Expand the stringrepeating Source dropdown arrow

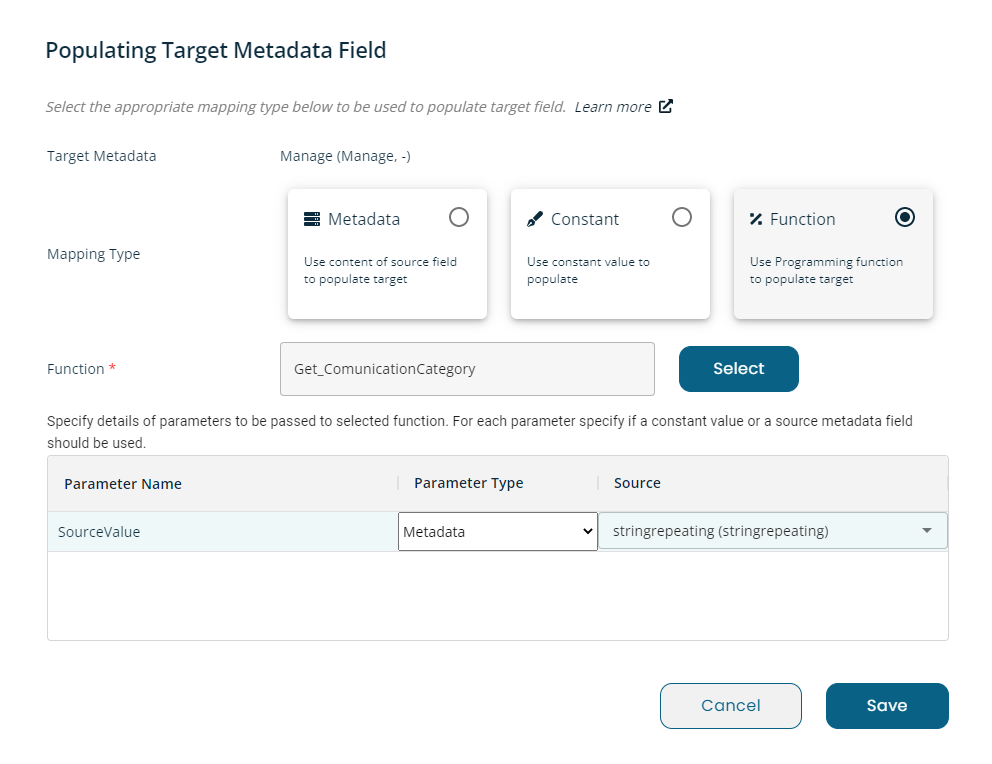pyautogui.click(x=927, y=531)
